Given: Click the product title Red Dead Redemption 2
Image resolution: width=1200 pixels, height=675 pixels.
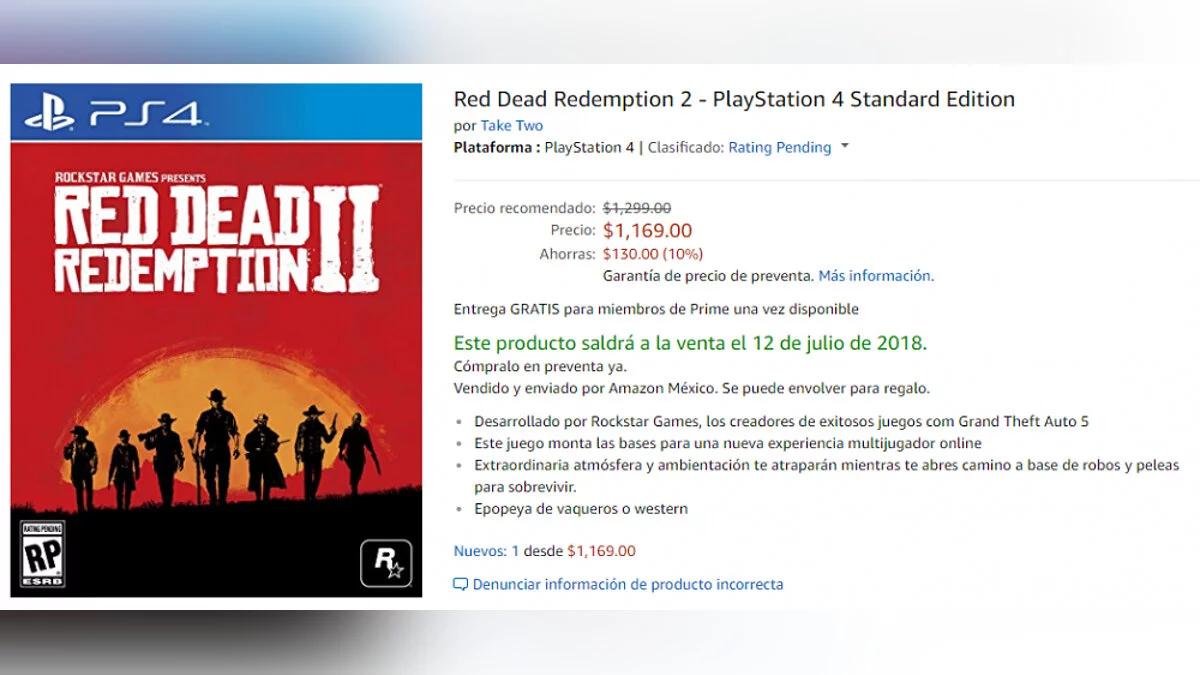Looking at the screenshot, I should coord(734,99).
